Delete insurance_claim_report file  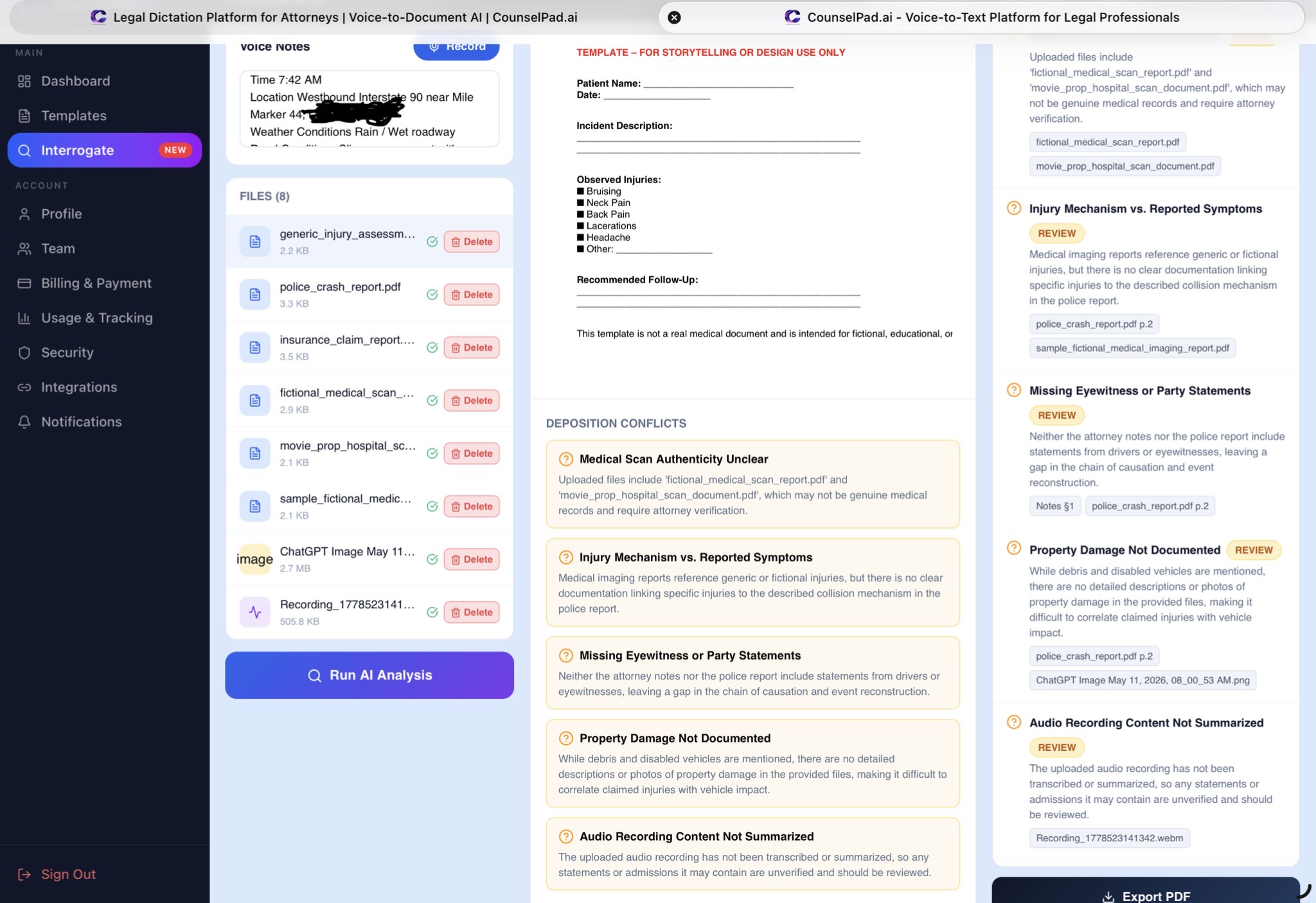pos(472,347)
